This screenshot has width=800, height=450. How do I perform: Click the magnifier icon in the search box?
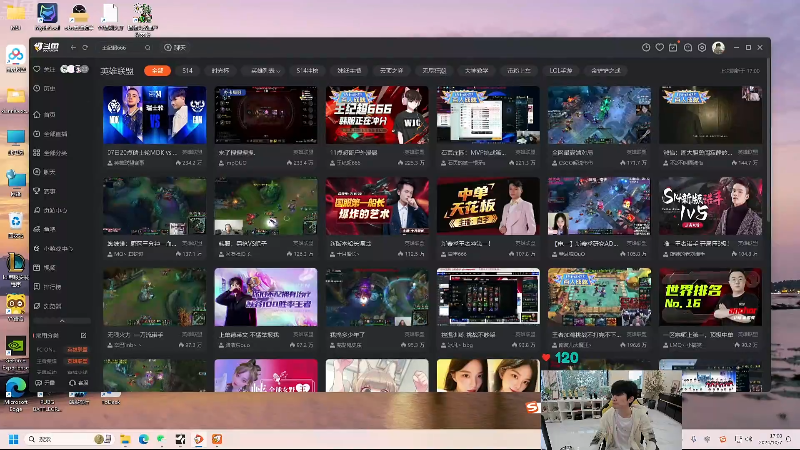147,47
